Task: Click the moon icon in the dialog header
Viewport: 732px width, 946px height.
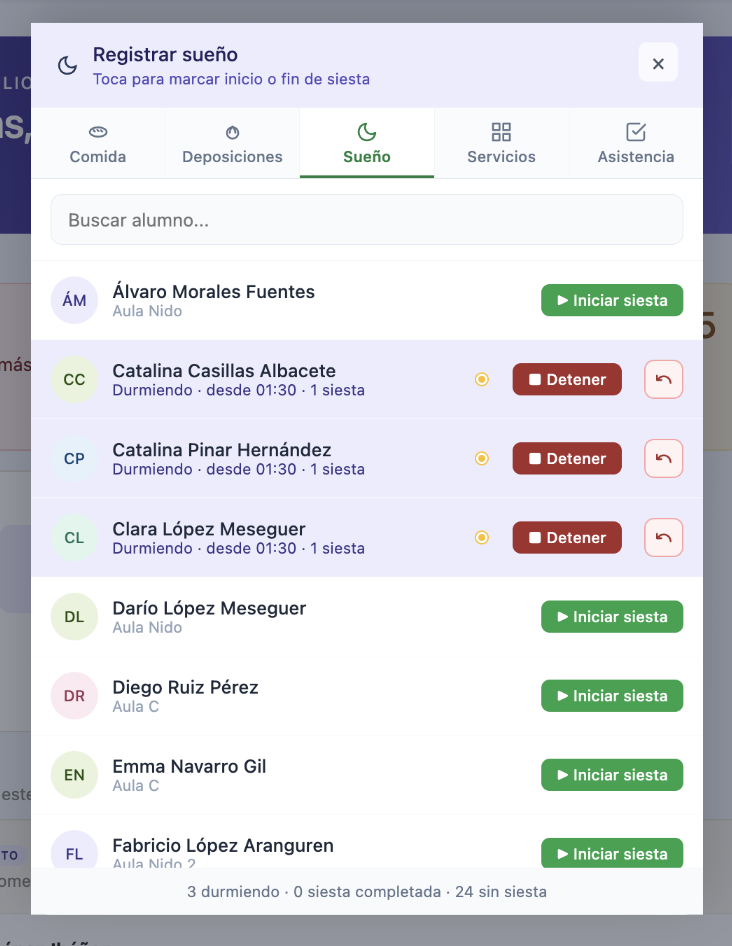Action: coord(68,65)
